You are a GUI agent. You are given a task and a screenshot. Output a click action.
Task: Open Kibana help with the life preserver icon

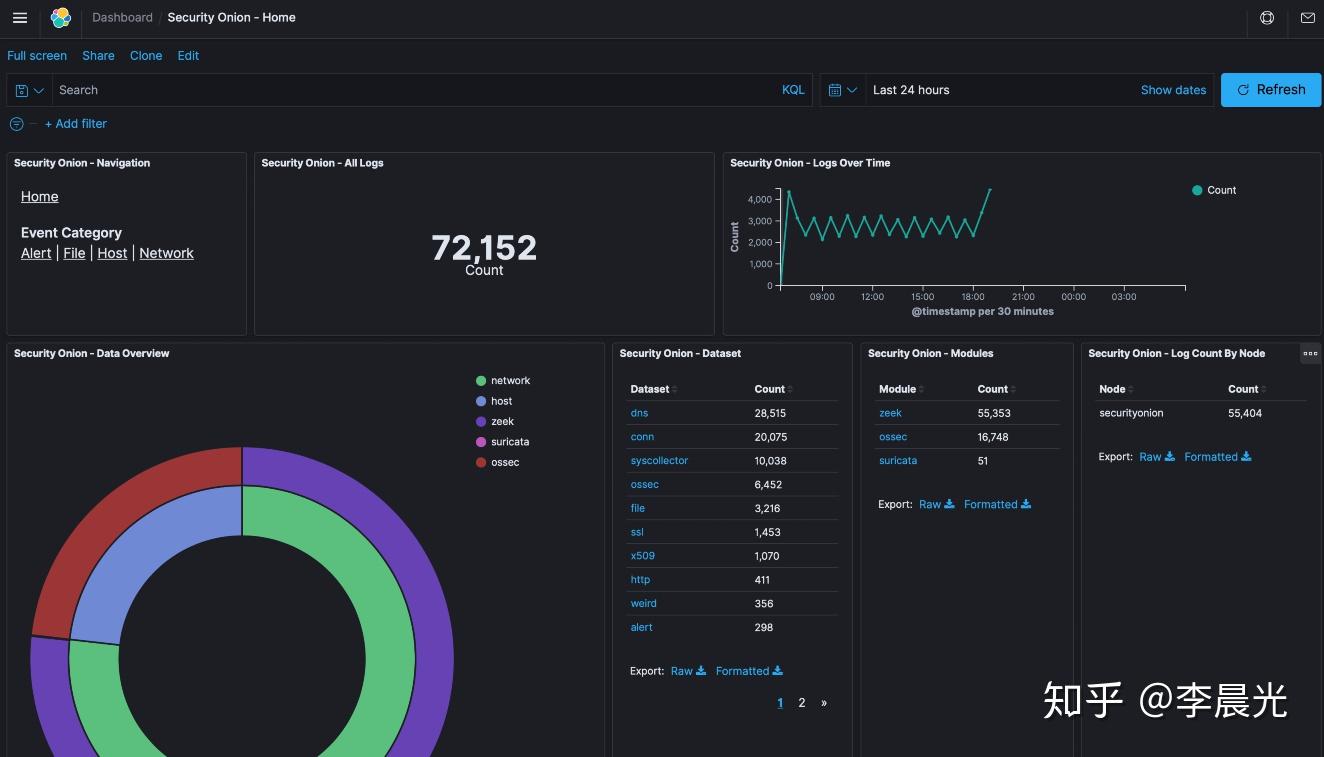(x=1266, y=18)
